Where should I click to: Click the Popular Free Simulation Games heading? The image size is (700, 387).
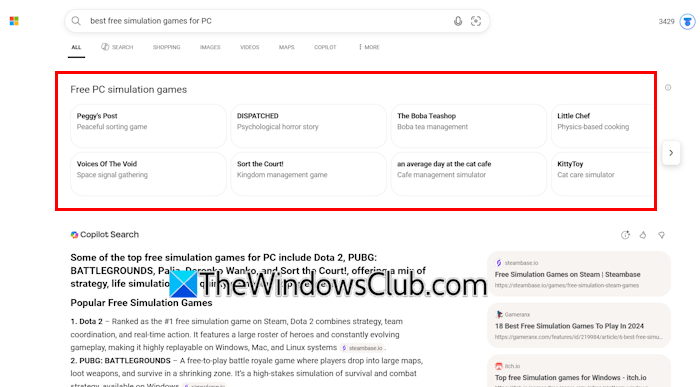pos(141,303)
